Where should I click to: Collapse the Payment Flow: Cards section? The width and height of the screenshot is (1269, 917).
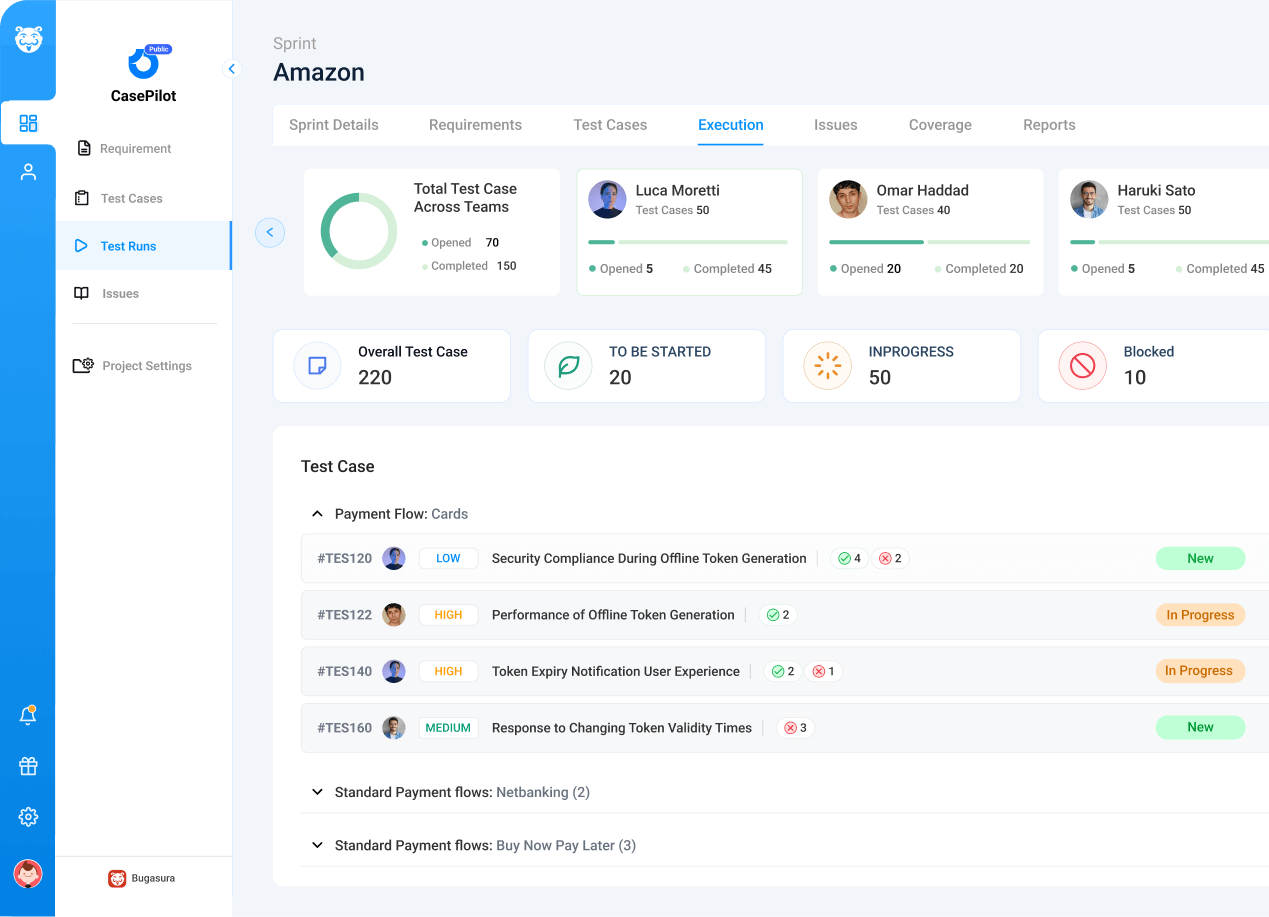pos(317,514)
